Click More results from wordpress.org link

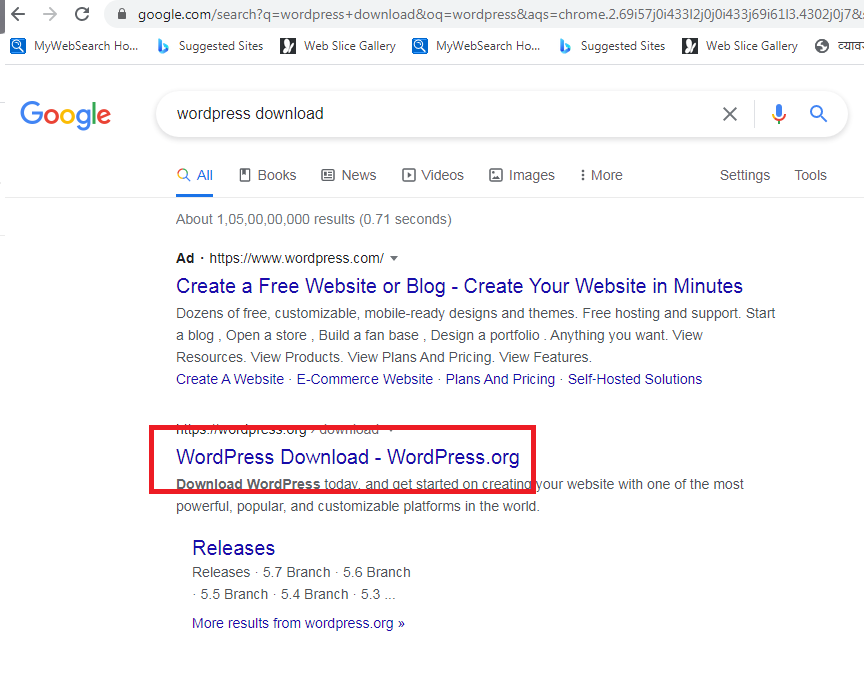(298, 623)
